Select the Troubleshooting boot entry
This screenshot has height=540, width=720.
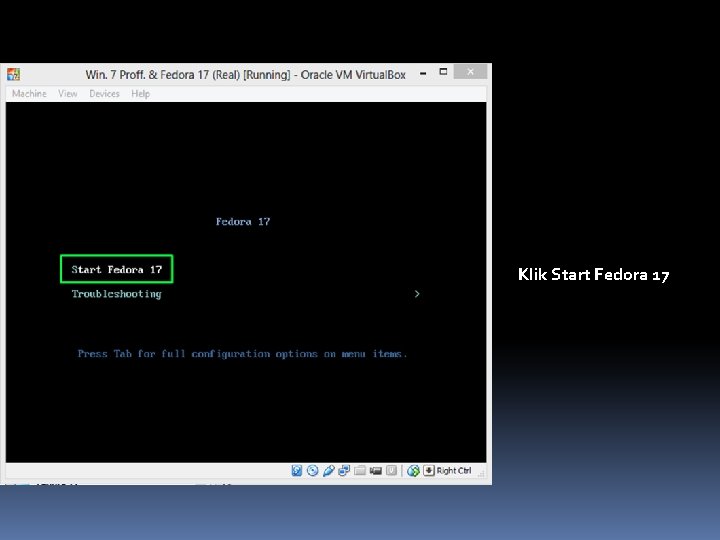coord(117,294)
